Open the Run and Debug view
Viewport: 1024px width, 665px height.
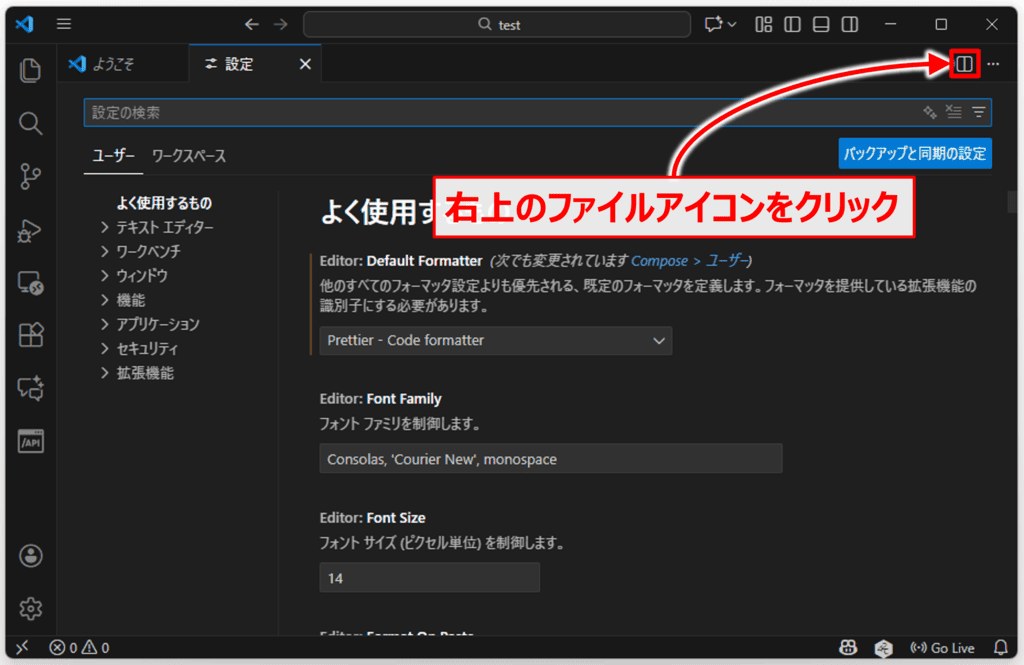(30, 231)
